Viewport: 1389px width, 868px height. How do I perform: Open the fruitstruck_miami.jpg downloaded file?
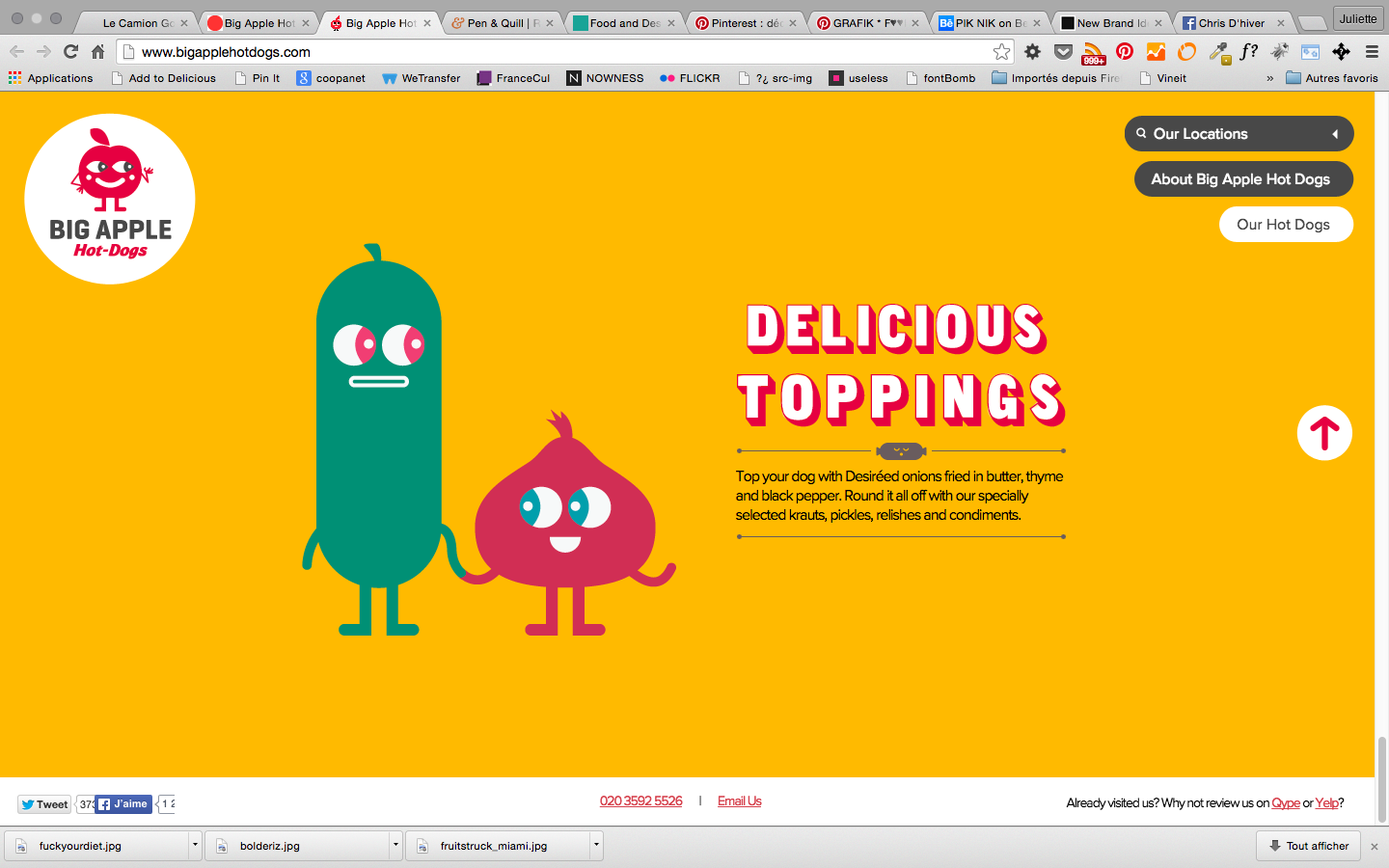pyautogui.click(x=498, y=846)
